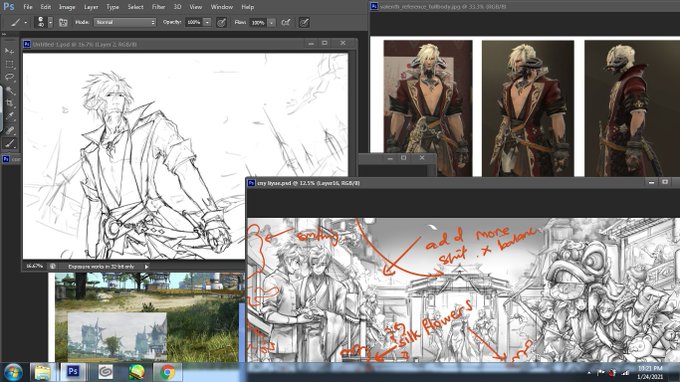
Task: Select the Quick Selection wand tool
Action: click(x=10, y=90)
